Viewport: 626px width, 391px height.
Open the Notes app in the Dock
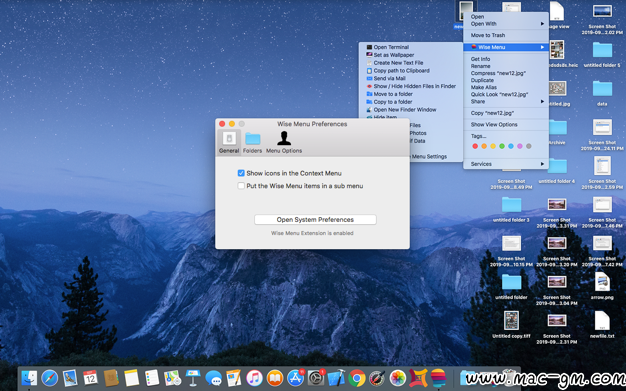tap(131, 378)
